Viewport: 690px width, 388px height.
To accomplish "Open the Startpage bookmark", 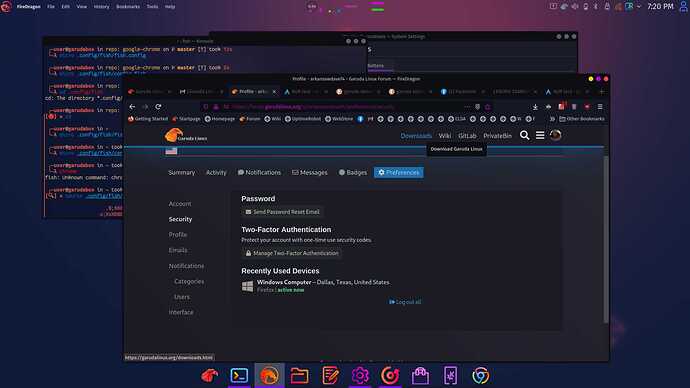I will [186, 119].
